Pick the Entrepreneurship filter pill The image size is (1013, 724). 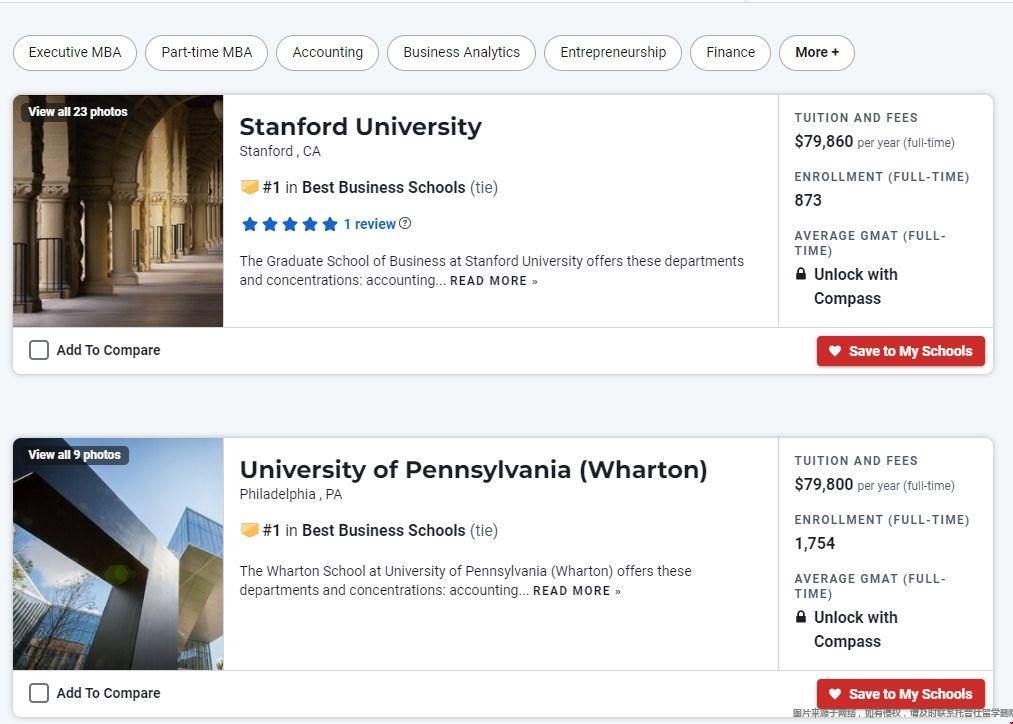coord(613,52)
